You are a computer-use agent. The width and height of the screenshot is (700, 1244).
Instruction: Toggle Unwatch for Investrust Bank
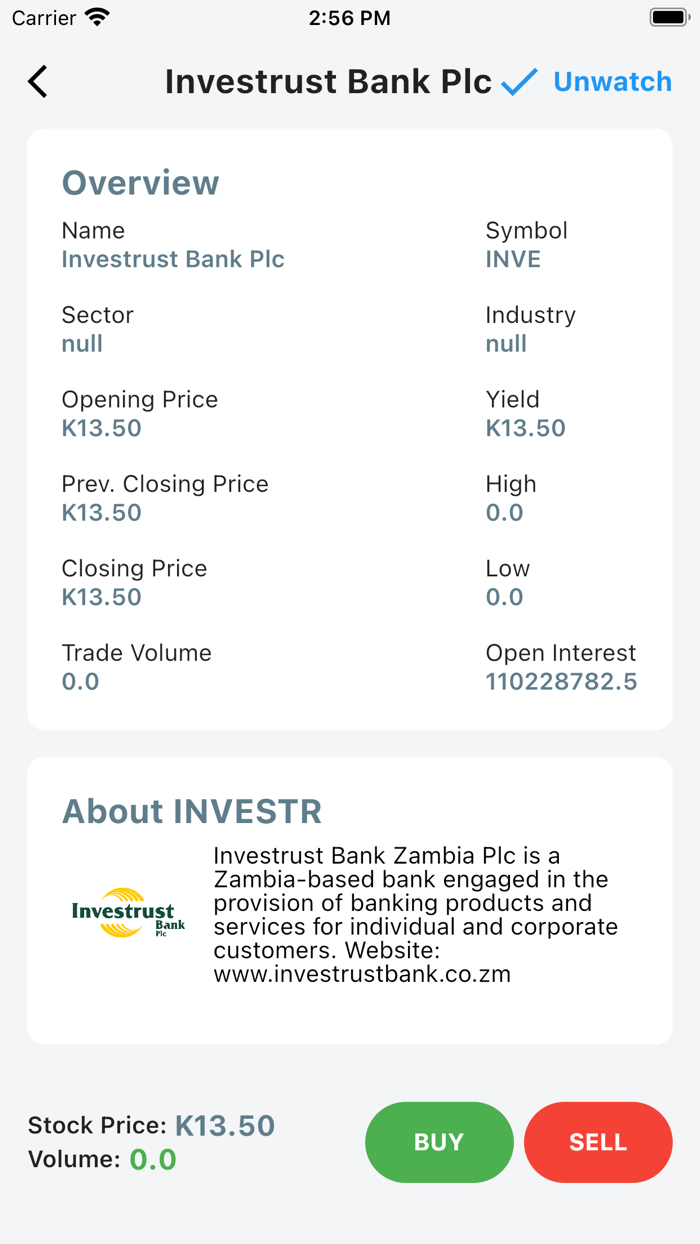coord(612,82)
